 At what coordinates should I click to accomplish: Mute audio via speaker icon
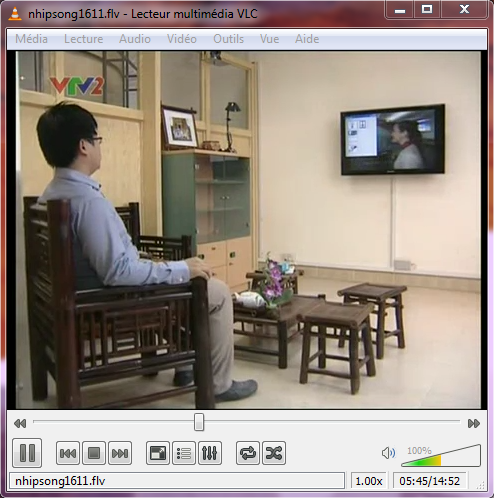pyautogui.click(x=388, y=453)
